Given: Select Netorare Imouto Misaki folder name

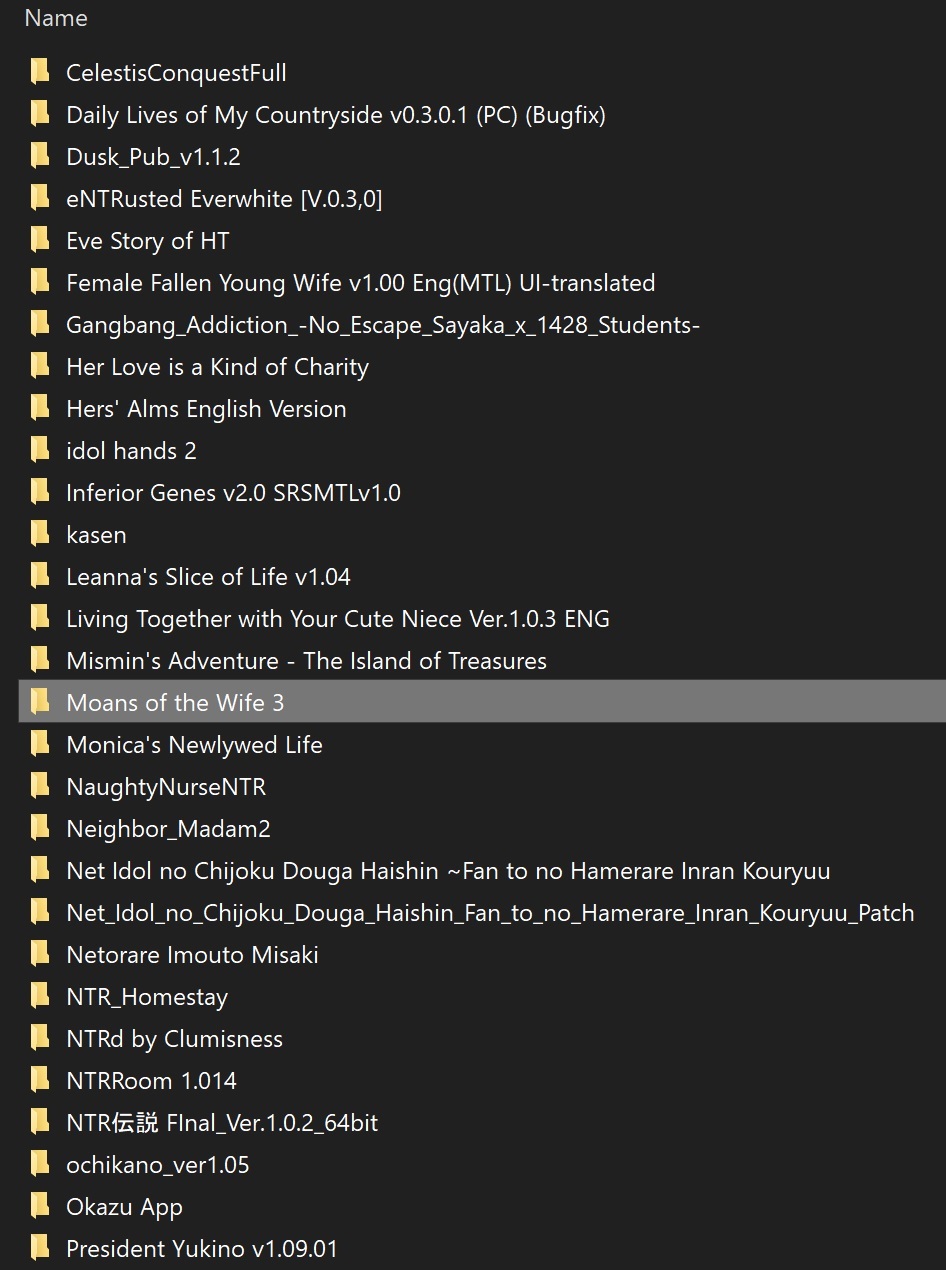Looking at the screenshot, I should point(192,955).
